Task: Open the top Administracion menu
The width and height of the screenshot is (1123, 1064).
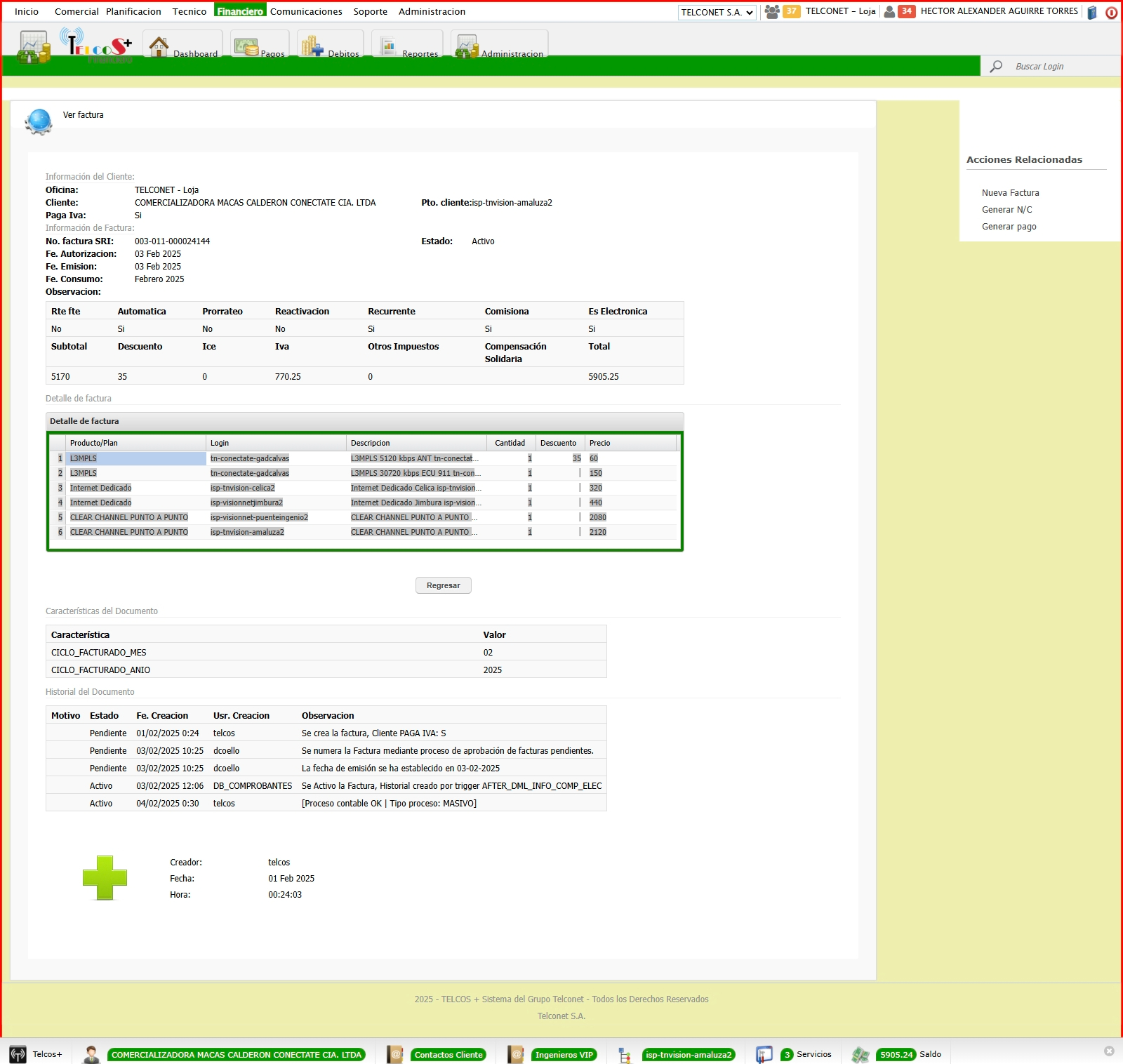Action: pyautogui.click(x=432, y=11)
